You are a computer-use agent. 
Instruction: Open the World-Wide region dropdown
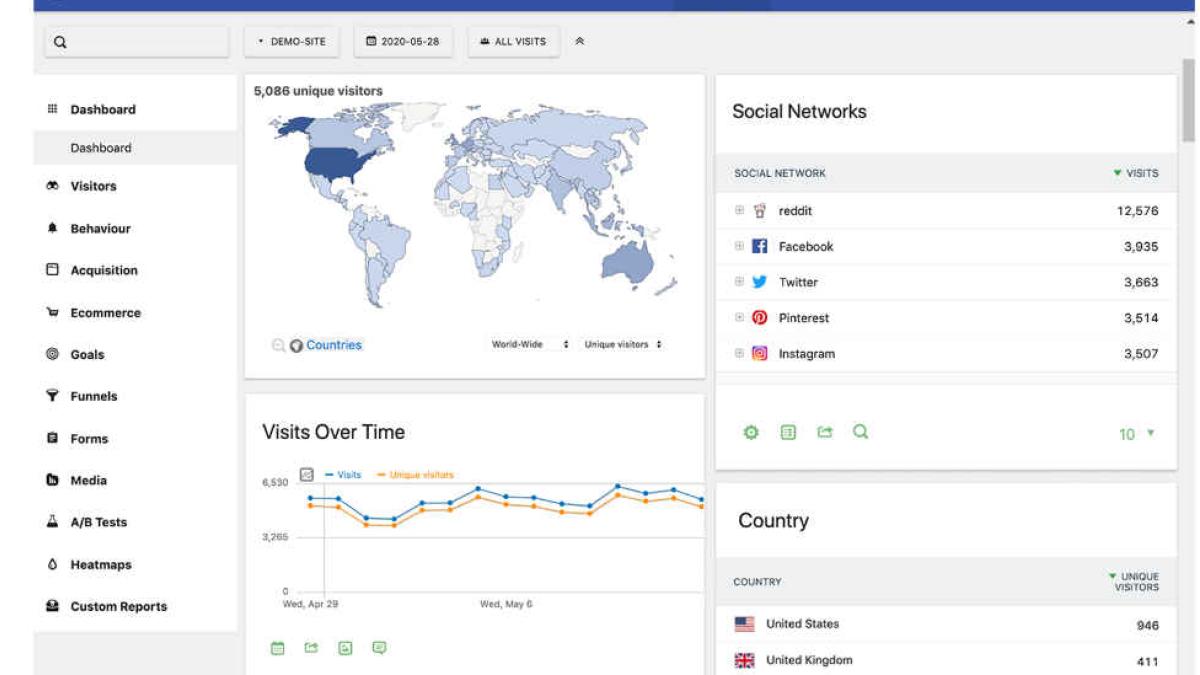point(530,344)
